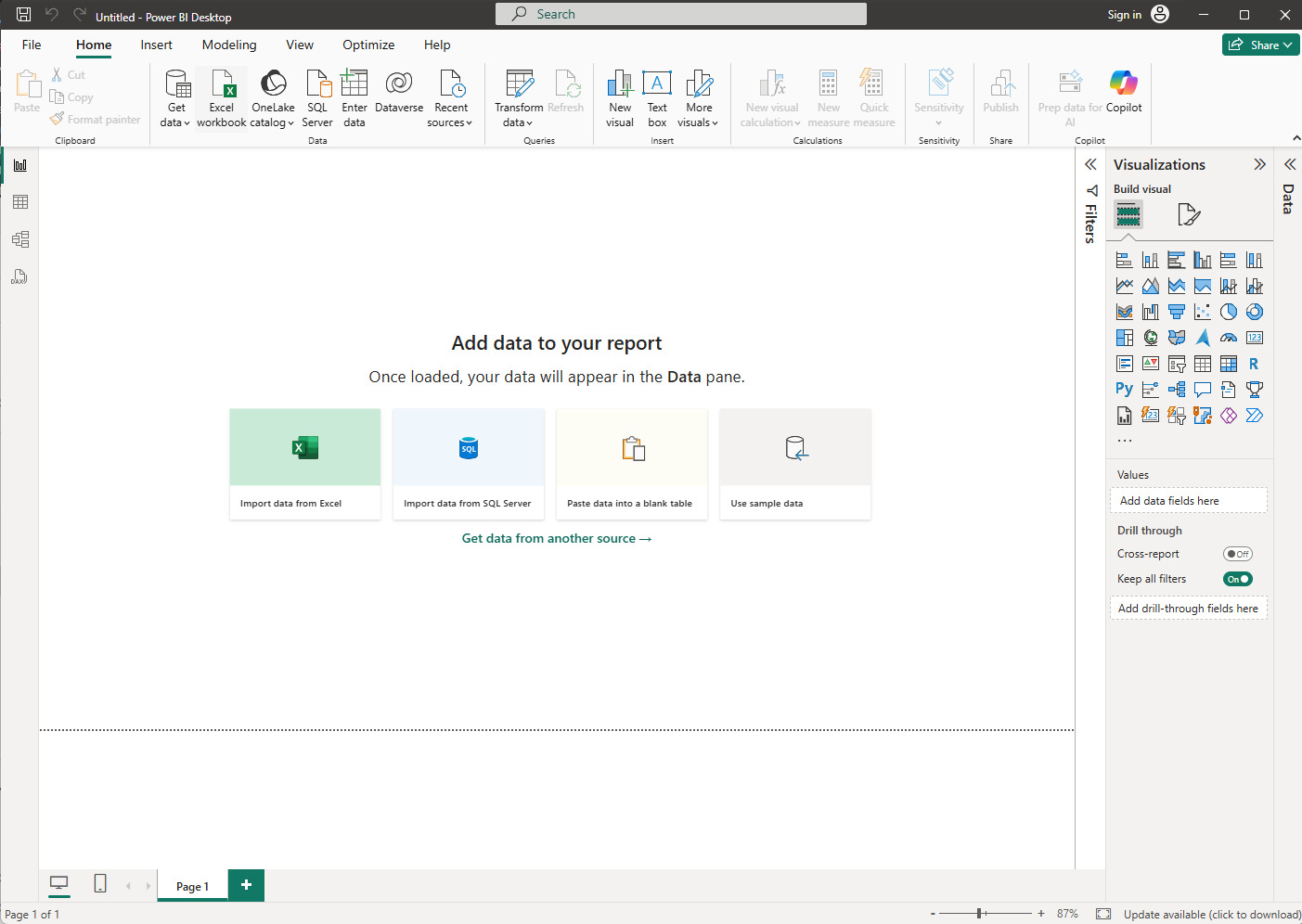Screen dimensions: 1302x924
Task: Select the line chart visual
Action: coord(1125,286)
